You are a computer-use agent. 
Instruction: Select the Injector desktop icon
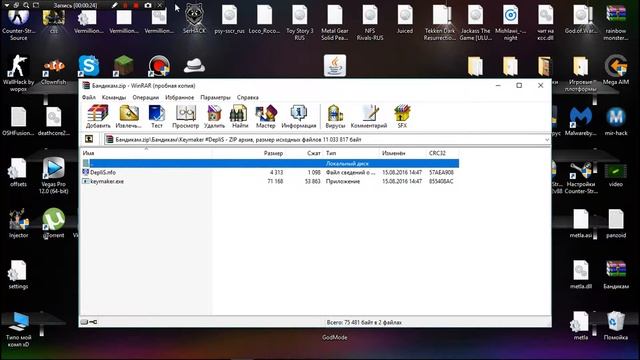click(18, 224)
